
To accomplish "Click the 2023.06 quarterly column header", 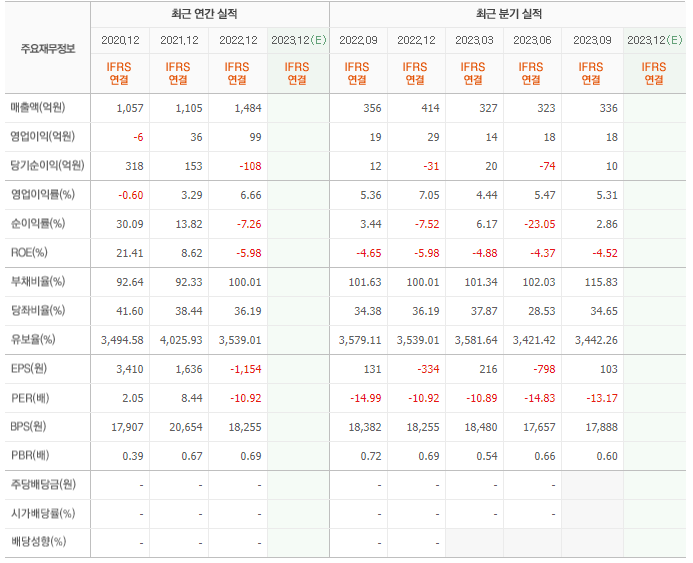I will coord(532,40).
